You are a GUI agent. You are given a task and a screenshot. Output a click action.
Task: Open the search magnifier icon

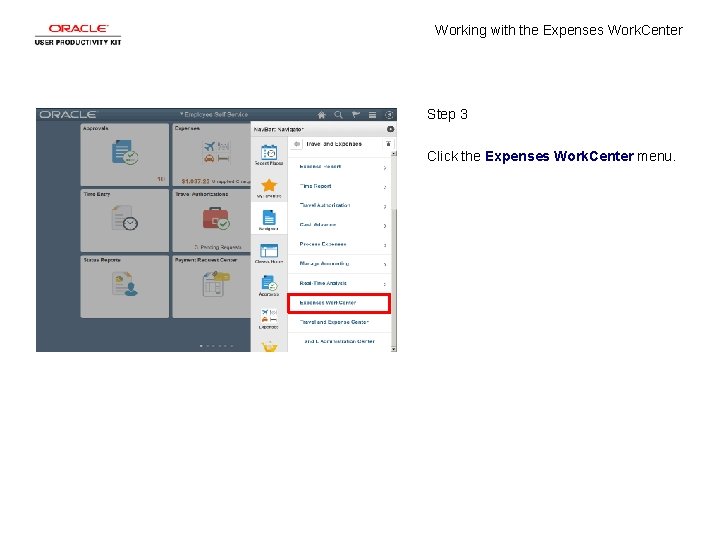click(x=338, y=114)
